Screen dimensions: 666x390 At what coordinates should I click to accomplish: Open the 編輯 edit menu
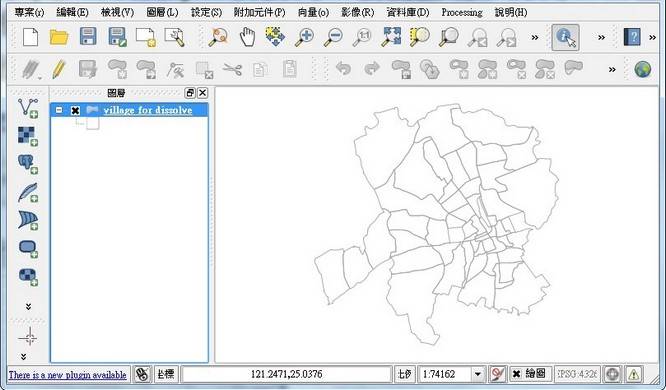[x=72, y=12]
